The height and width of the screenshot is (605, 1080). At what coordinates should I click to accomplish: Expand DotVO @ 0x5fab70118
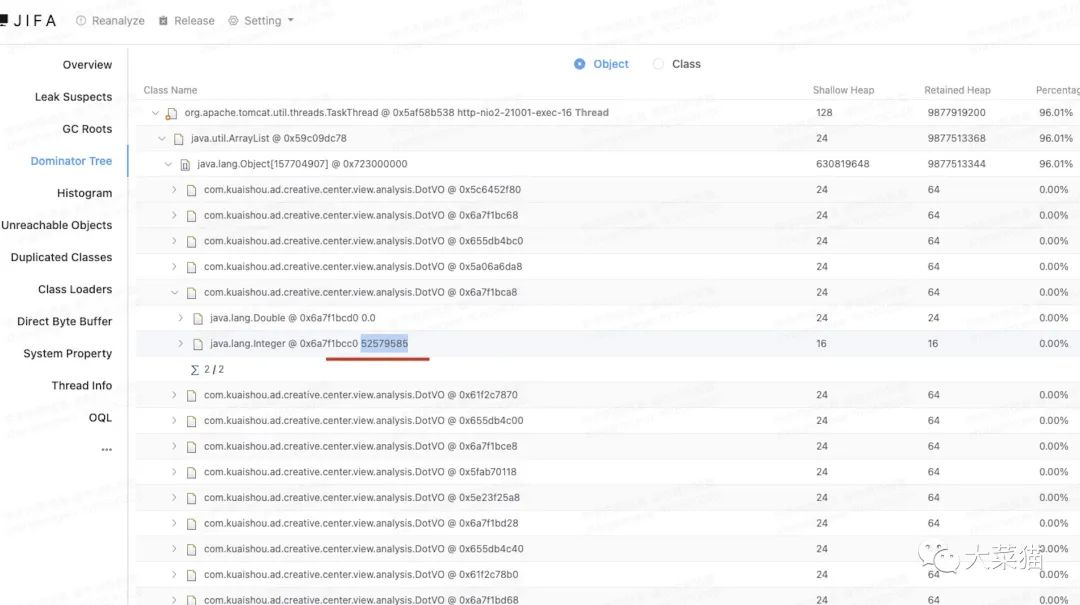click(174, 472)
